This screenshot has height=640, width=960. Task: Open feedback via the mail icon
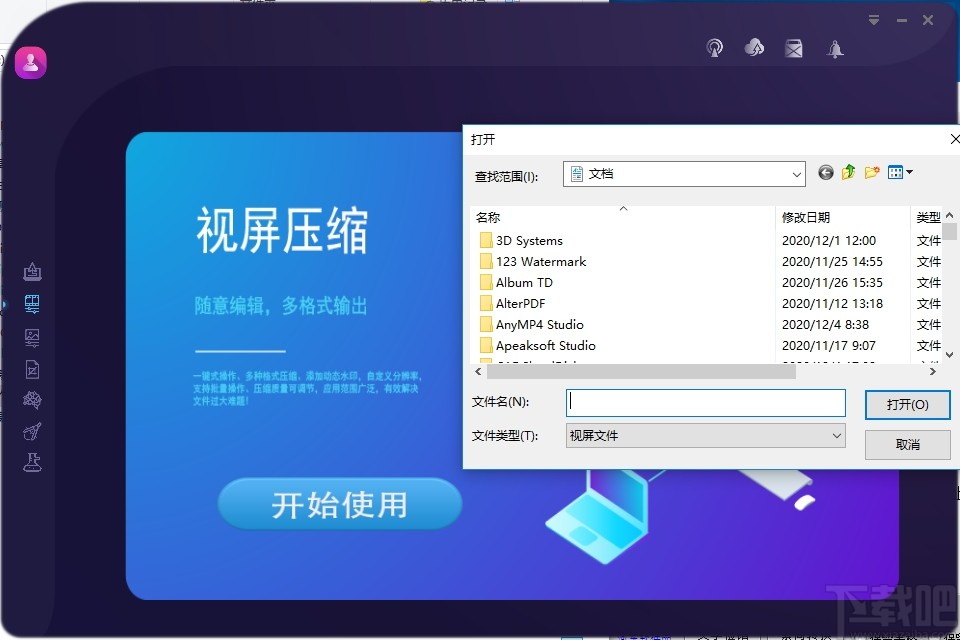(x=794, y=47)
